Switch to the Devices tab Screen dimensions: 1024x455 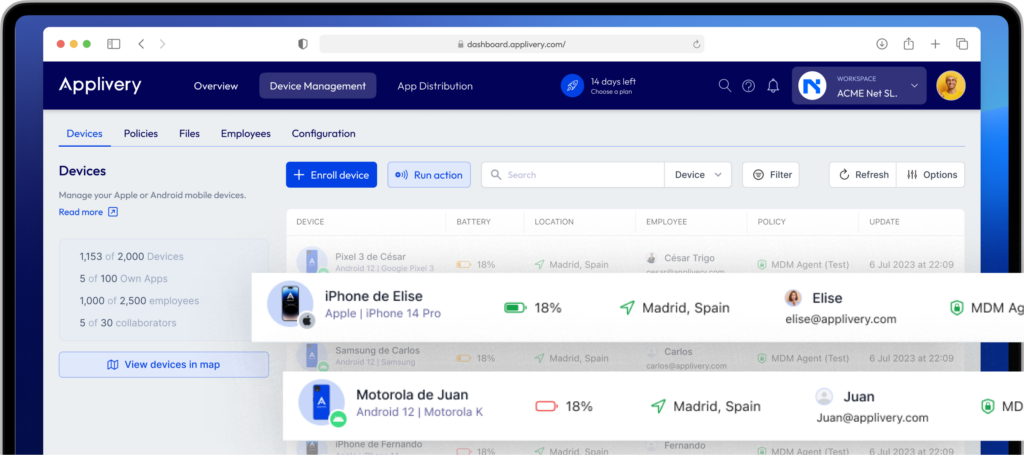[84, 133]
